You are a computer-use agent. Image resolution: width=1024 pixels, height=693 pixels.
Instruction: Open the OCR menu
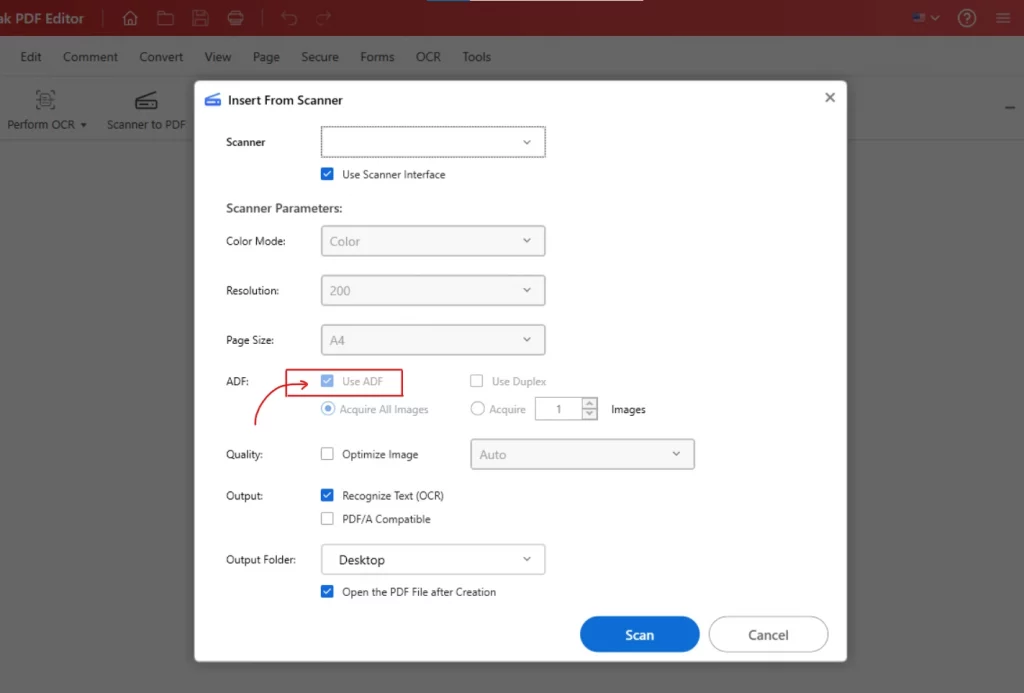[x=428, y=57]
